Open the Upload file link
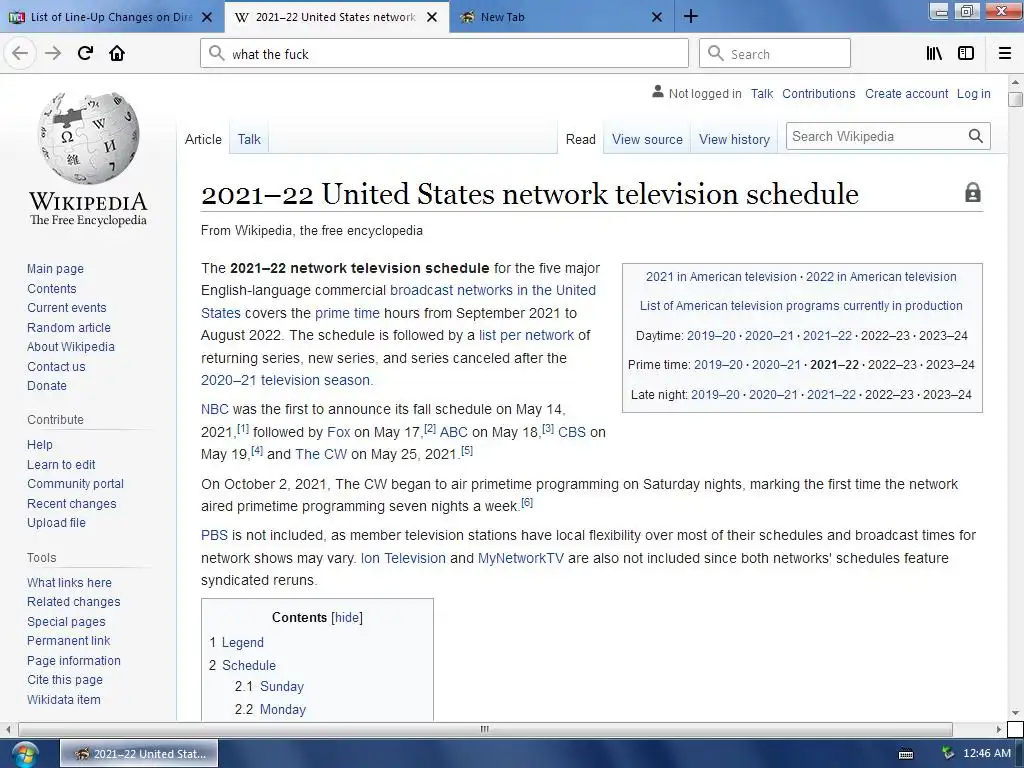The height and width of the screenshot is (768, 1024). coord(56,522)
